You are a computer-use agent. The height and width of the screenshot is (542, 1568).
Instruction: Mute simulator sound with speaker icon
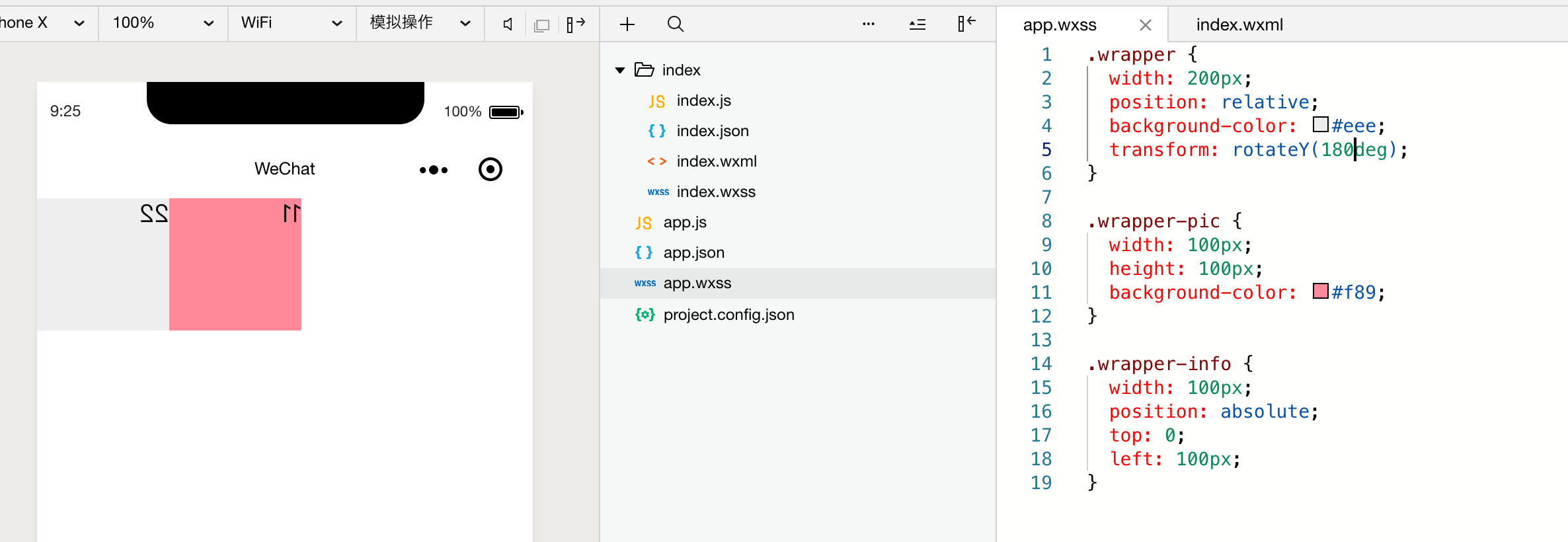508,24
